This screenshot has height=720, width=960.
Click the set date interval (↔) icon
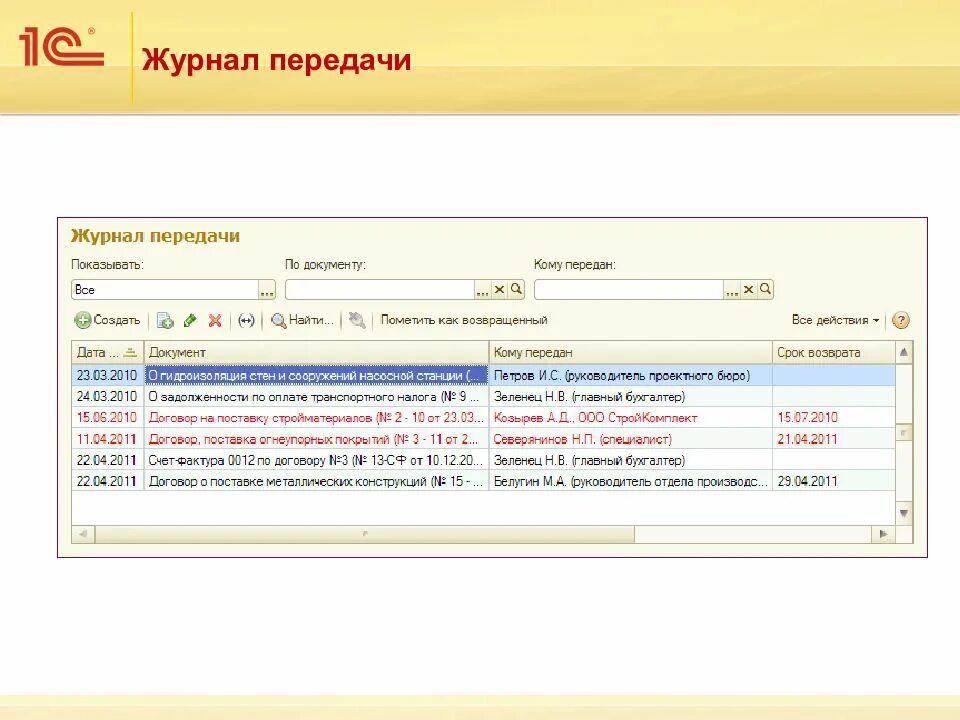pyautogui.click(x=247, y=320)
